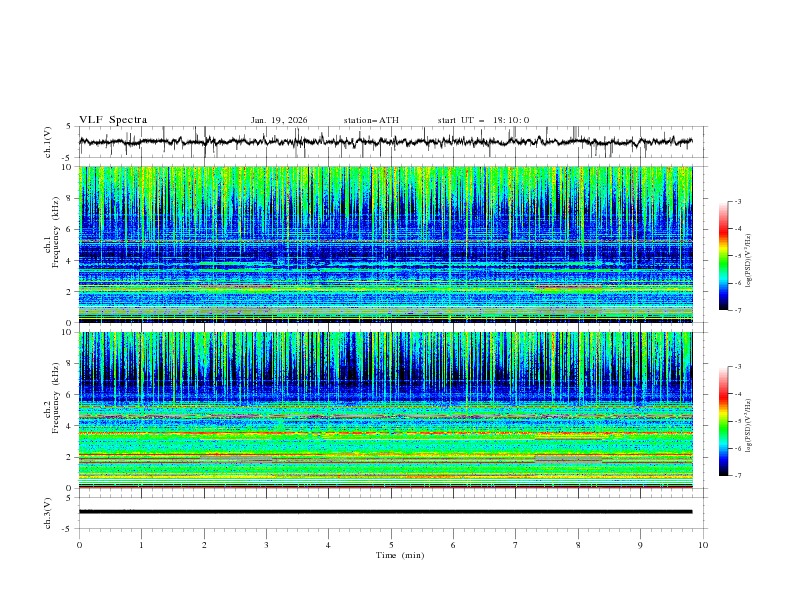This screenshot has width=792, height=612.
Task: Click the time axis tick label "0"
Action: pos(79,545)
